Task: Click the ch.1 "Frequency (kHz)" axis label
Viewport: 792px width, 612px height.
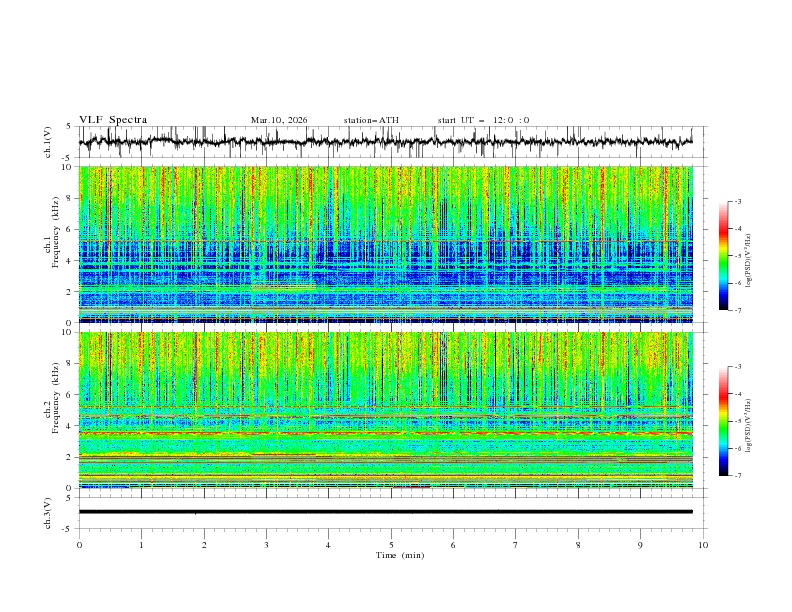Action: click(x=55, y=233)
